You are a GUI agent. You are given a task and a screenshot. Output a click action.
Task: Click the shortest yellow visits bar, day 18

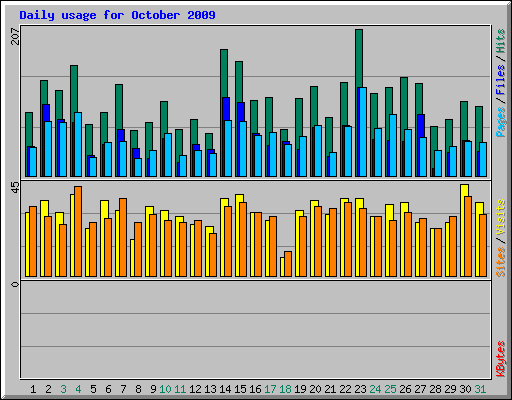(282, 267)
